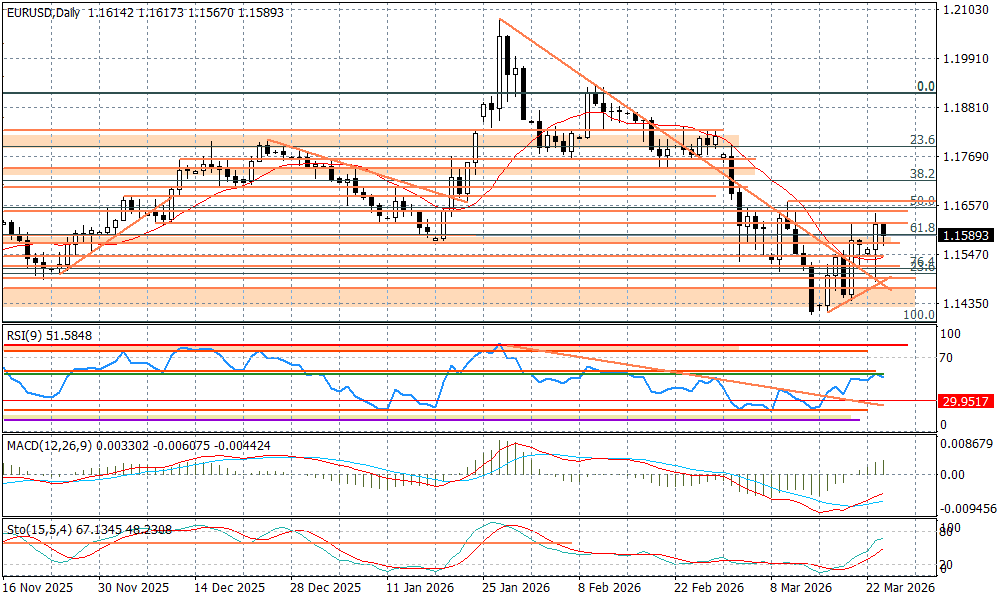Click the 0.008679 MACD scale label
Image resolution: width=1000 pixels, height=600 pixels.
pos(970,442)
